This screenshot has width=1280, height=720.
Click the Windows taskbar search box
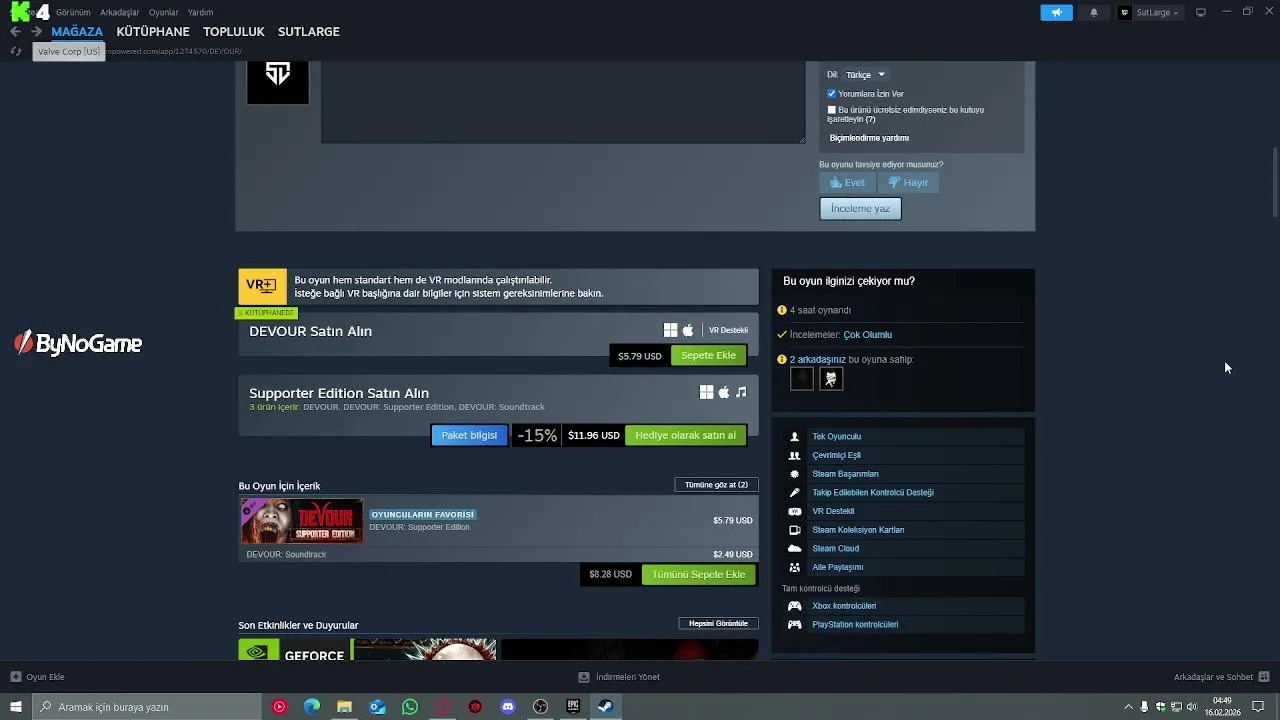coord(146,707)
